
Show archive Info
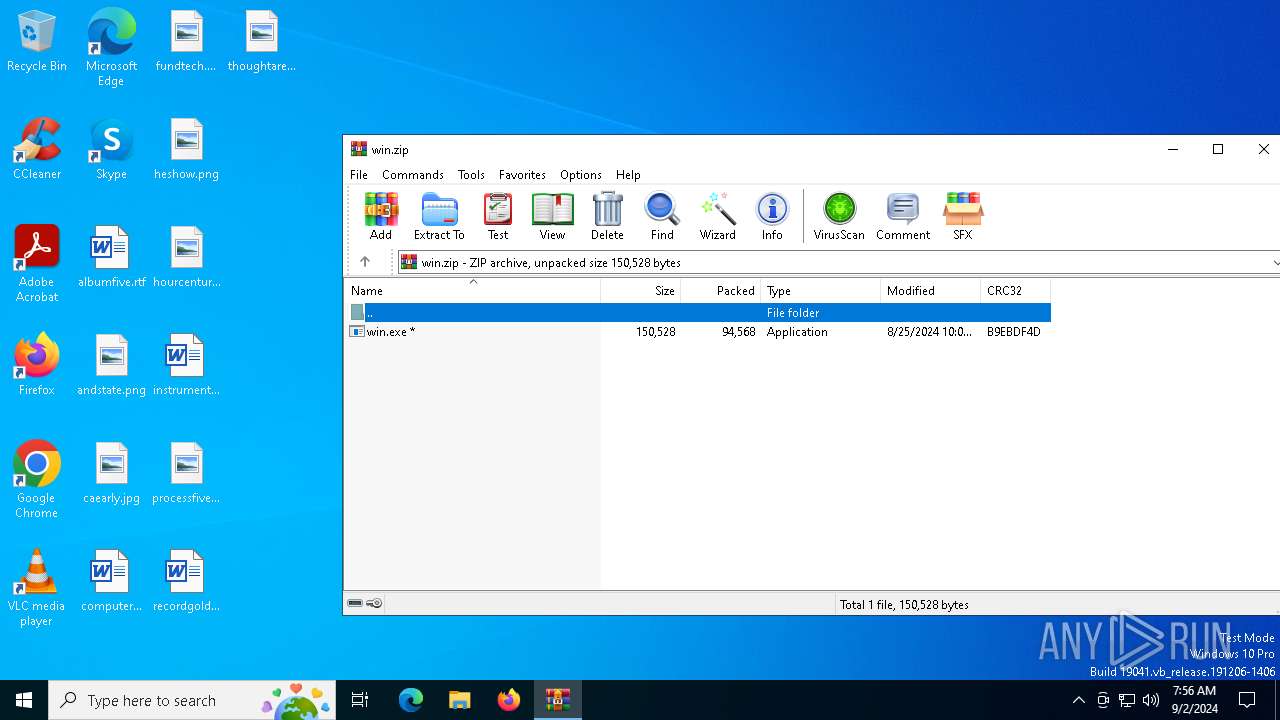tap(772, 216)
